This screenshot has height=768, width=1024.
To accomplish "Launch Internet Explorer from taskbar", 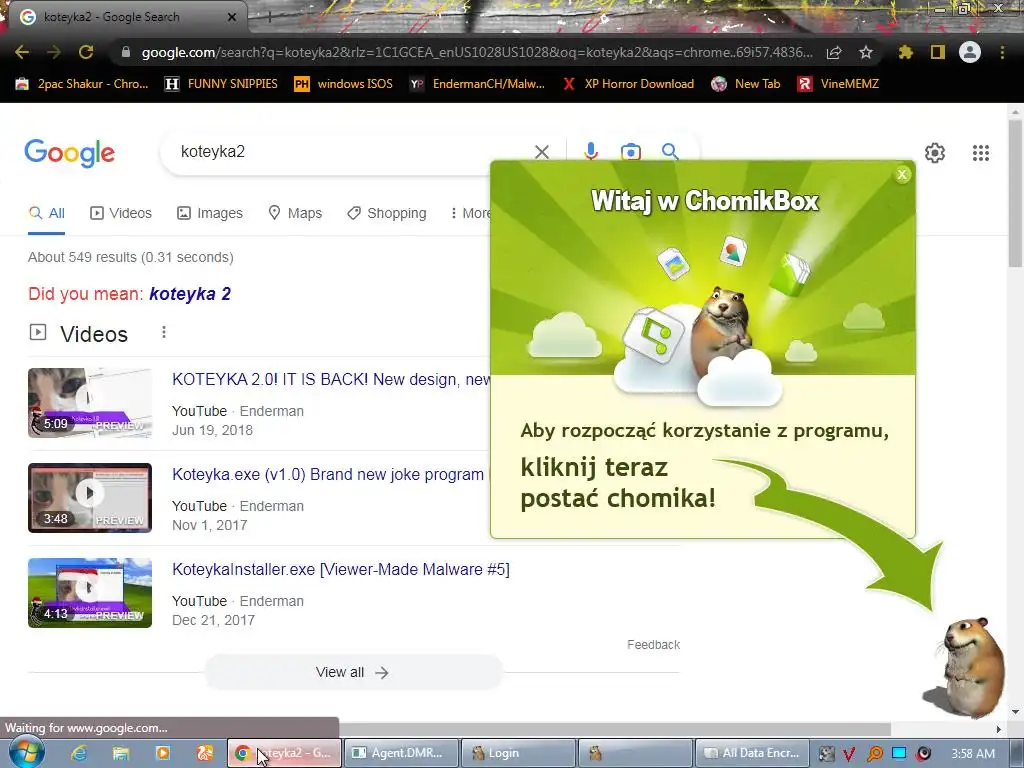I will (79, 753).
